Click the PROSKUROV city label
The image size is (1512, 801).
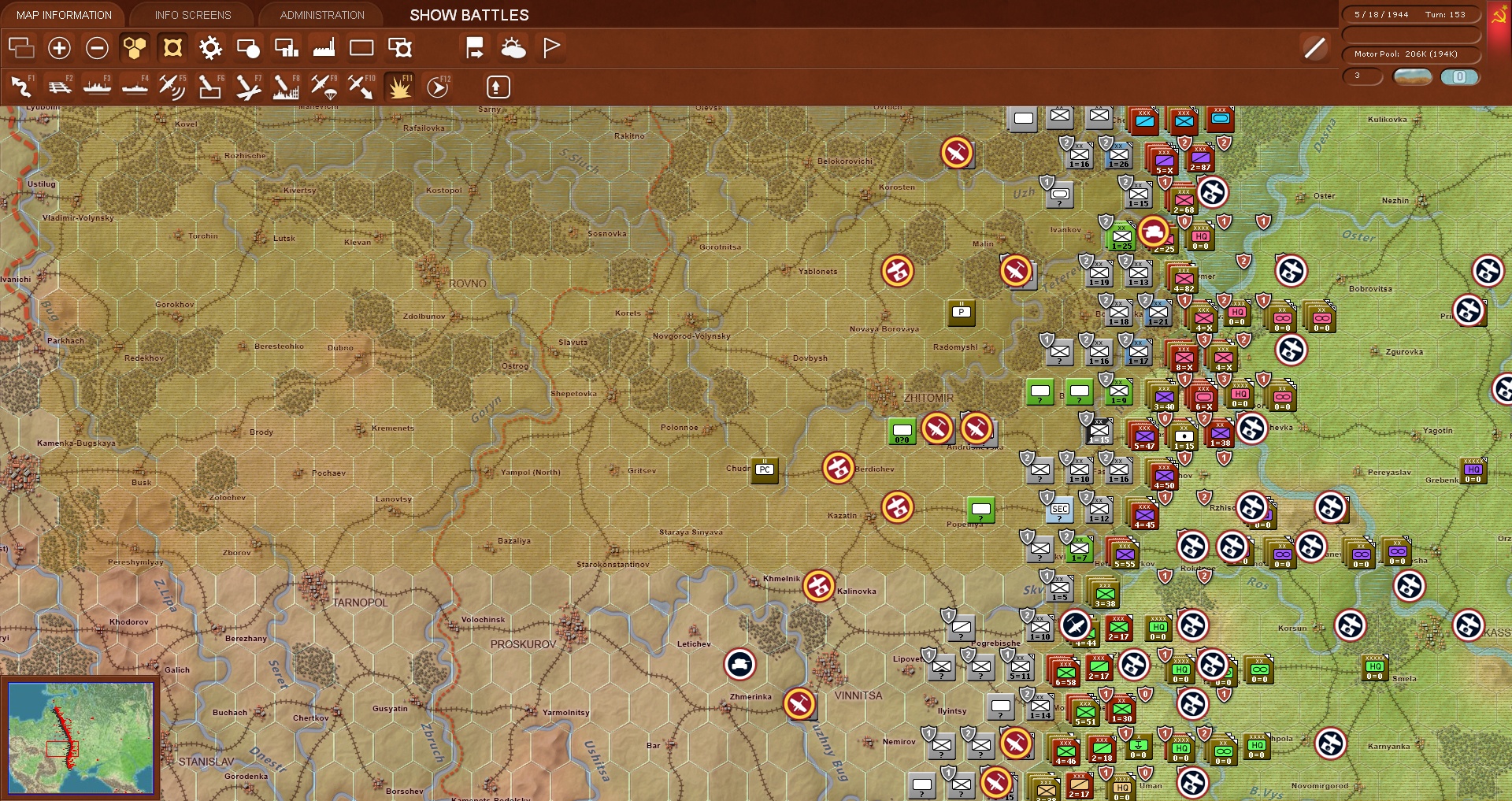(523, 644)
